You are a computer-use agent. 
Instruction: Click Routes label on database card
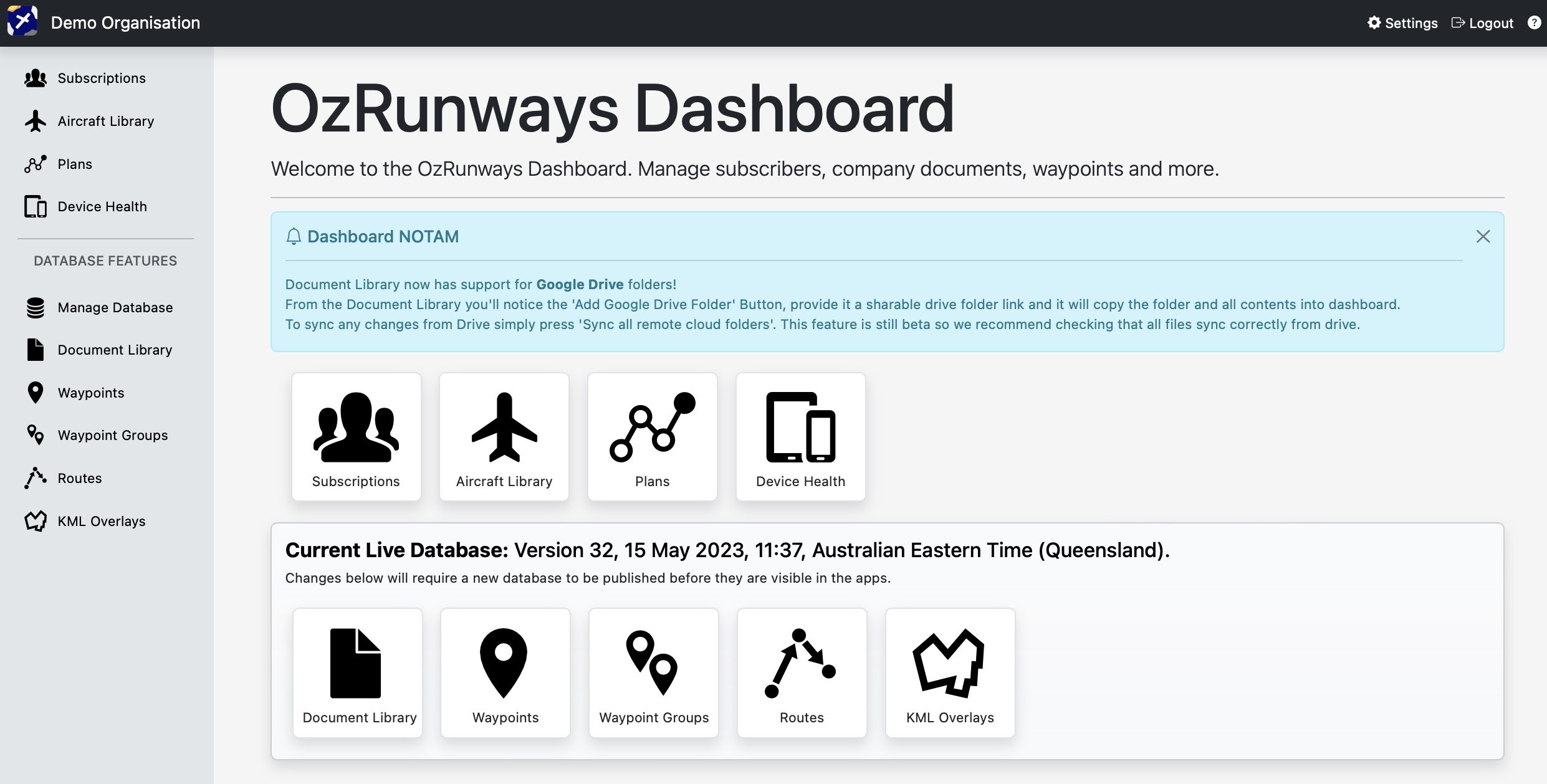click(x=802, y=717)
